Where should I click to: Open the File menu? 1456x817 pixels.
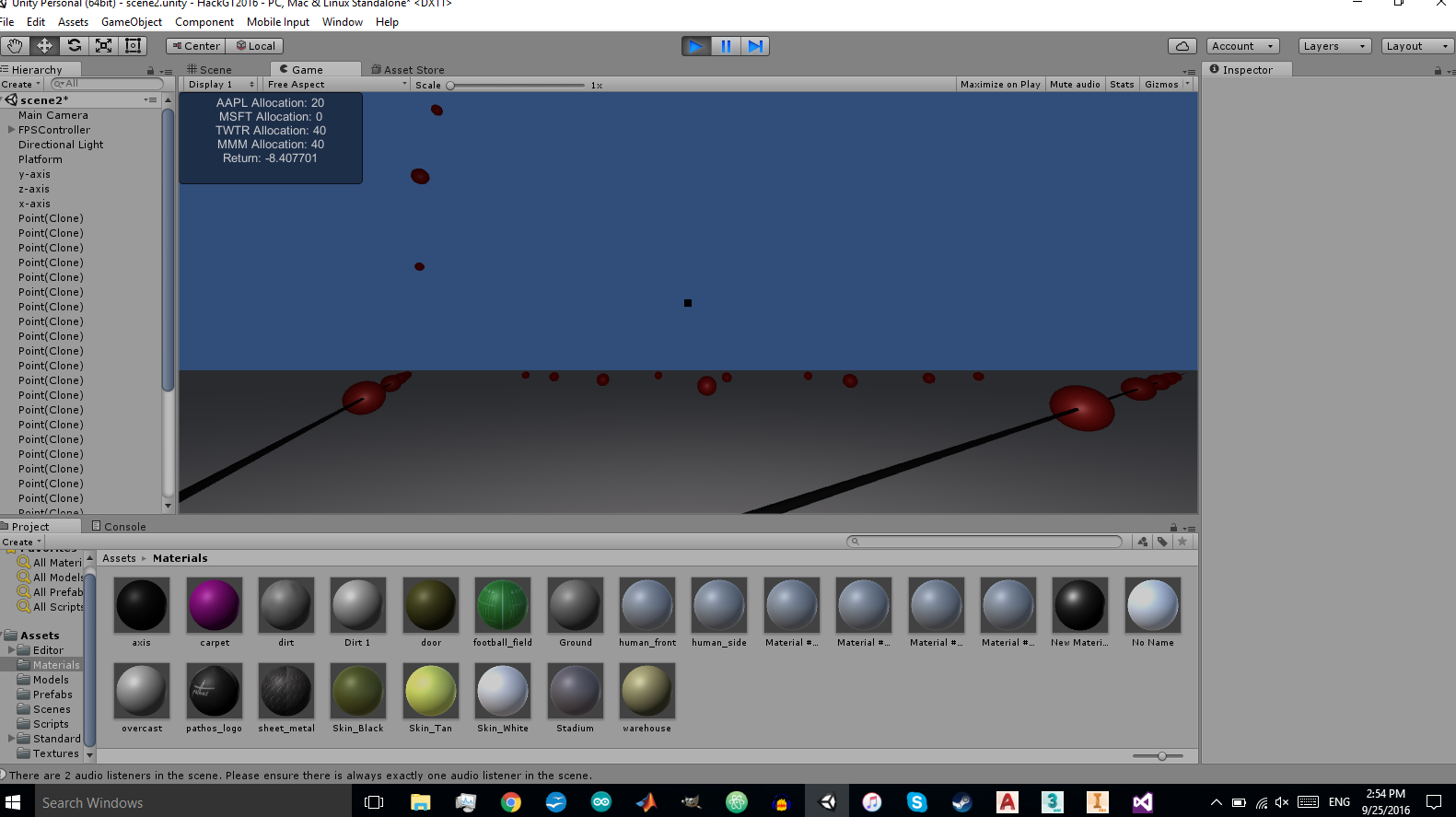6,22
